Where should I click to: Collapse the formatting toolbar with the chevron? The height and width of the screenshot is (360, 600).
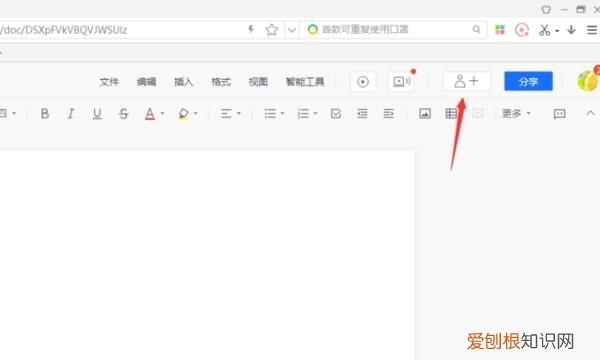pos(590,113)
